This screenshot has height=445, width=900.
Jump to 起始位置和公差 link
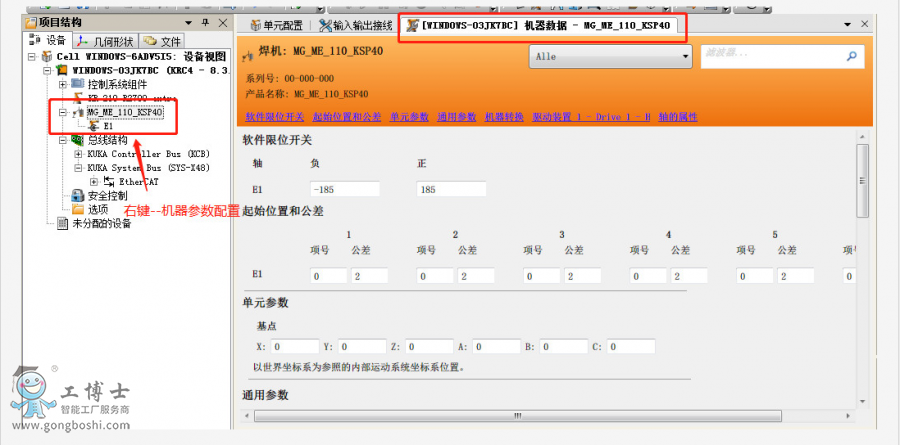point(347,117)
